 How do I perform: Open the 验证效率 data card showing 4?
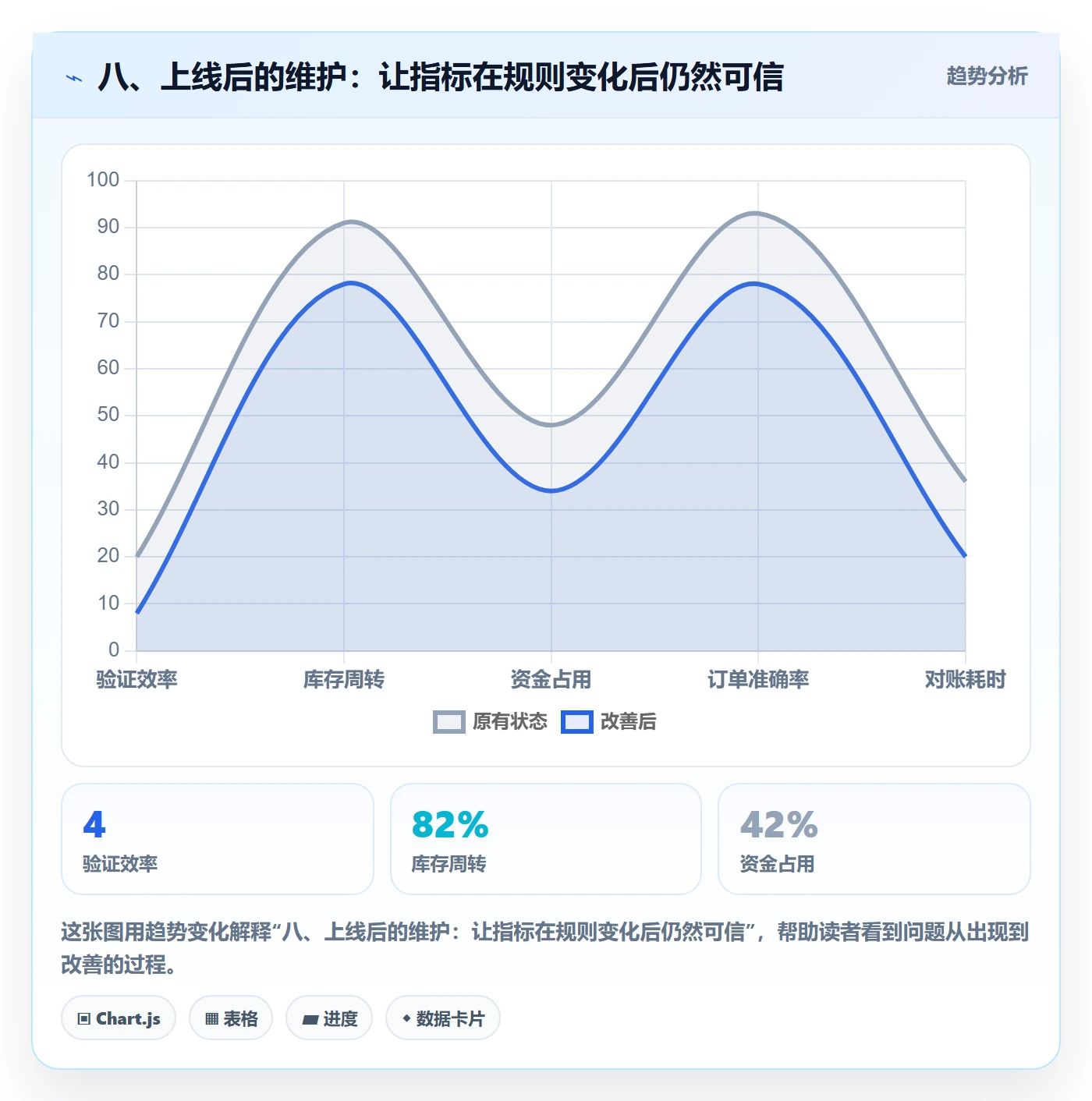pyautogui.click(x=218, y=839)
